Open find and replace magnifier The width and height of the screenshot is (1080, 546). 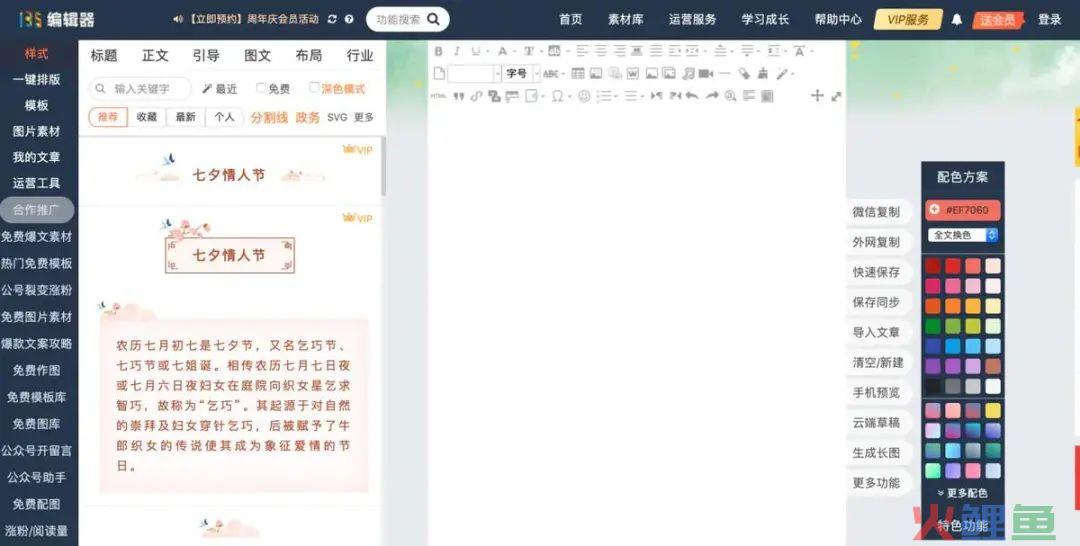tap(730, 96)
